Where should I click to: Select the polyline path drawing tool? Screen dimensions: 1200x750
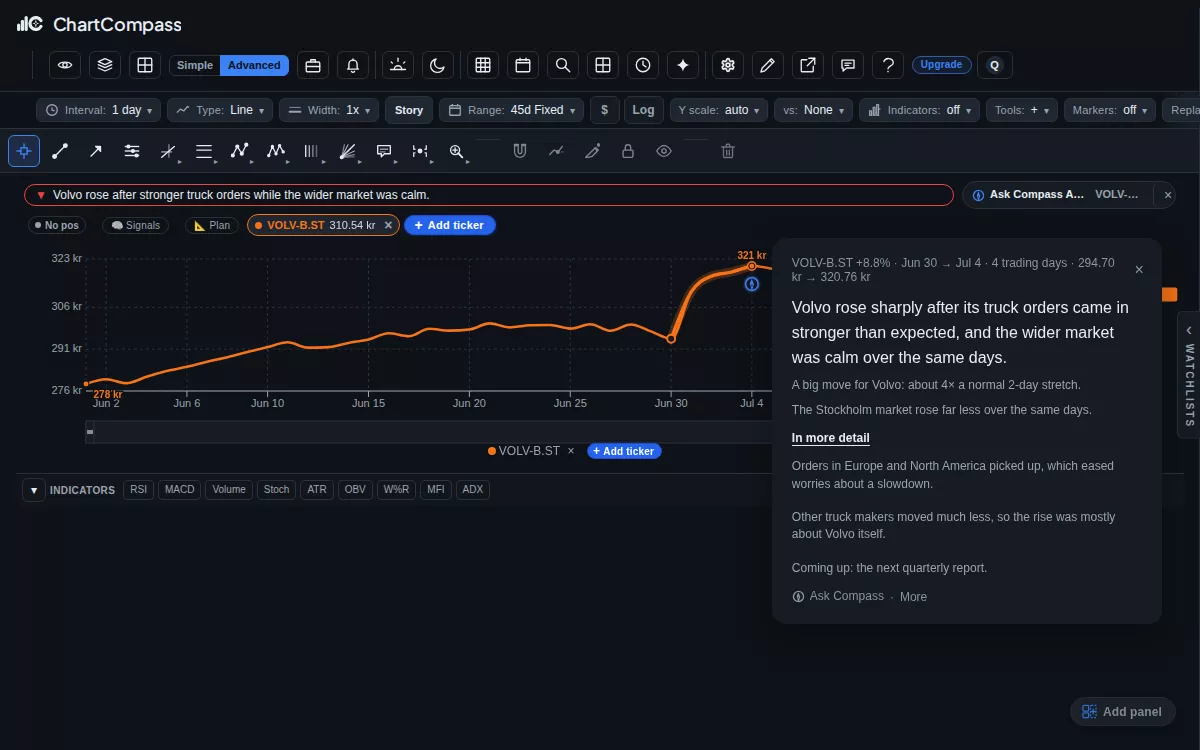[240, 151]
